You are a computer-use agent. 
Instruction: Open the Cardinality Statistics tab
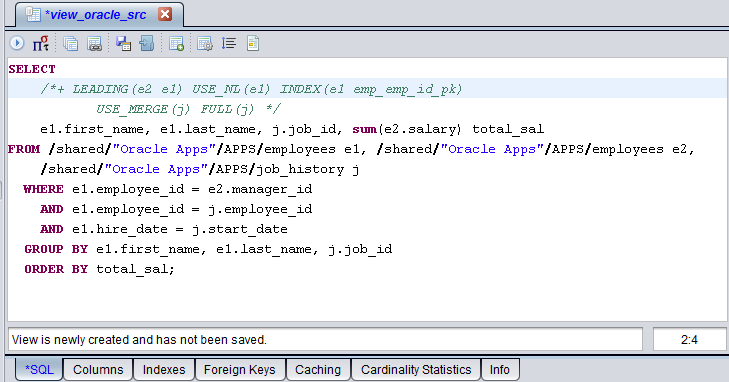[x=416, y=369]
